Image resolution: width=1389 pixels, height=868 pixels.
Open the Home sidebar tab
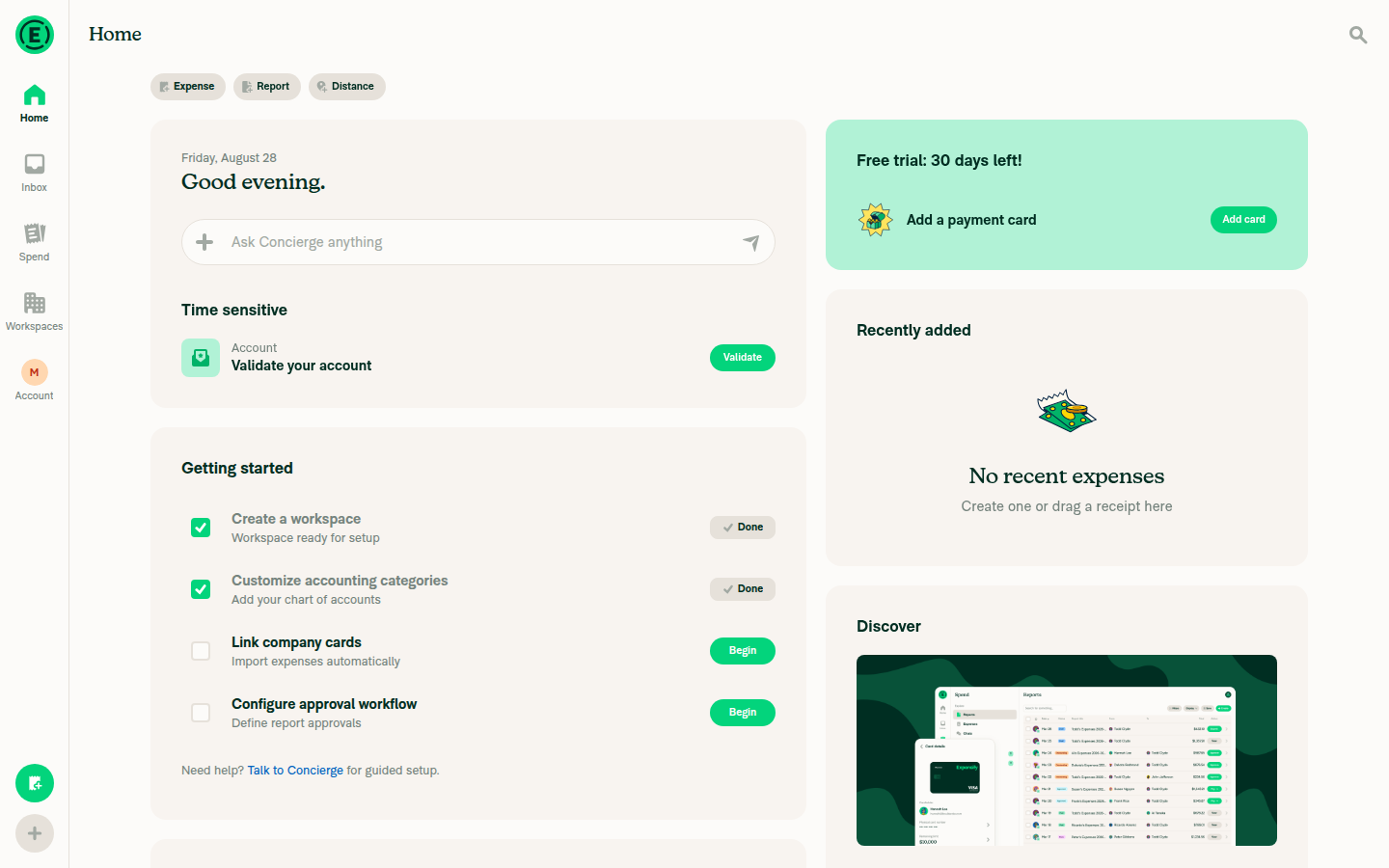35,104
